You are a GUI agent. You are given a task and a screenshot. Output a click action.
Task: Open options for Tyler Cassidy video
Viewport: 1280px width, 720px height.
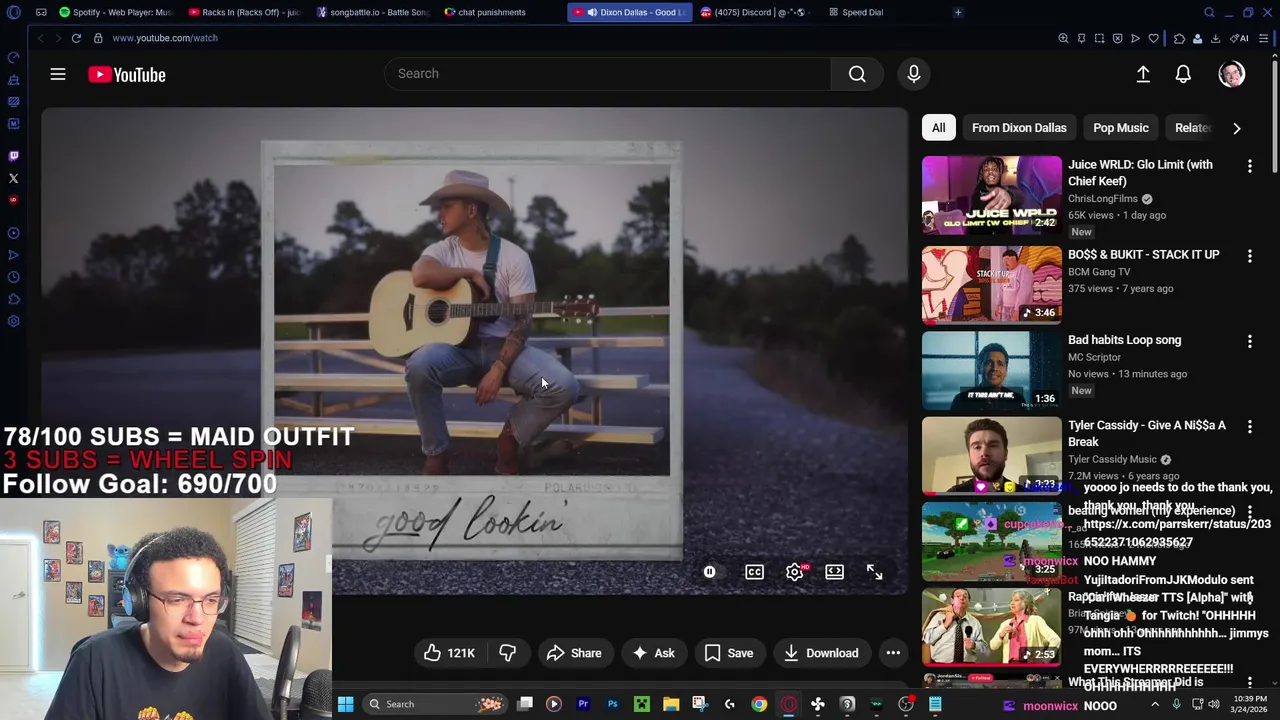pos(1249,427)
